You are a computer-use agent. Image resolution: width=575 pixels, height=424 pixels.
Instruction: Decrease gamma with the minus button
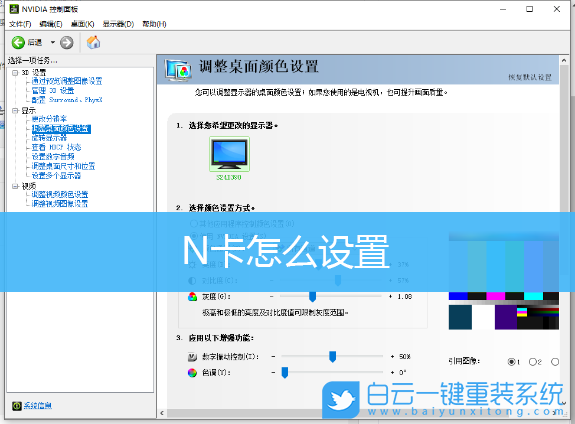(x=272, y=296)
